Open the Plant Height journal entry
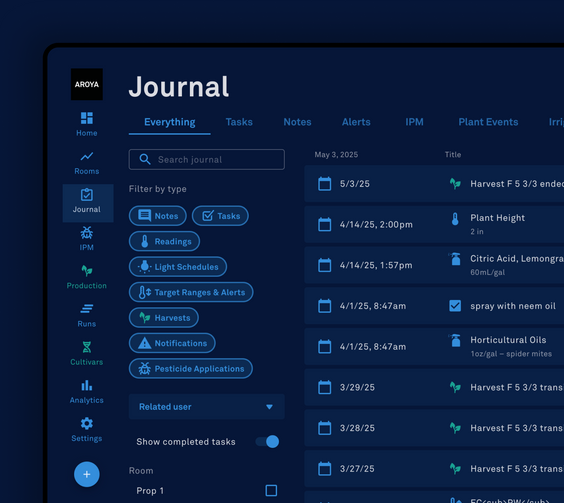 point(434,225)
